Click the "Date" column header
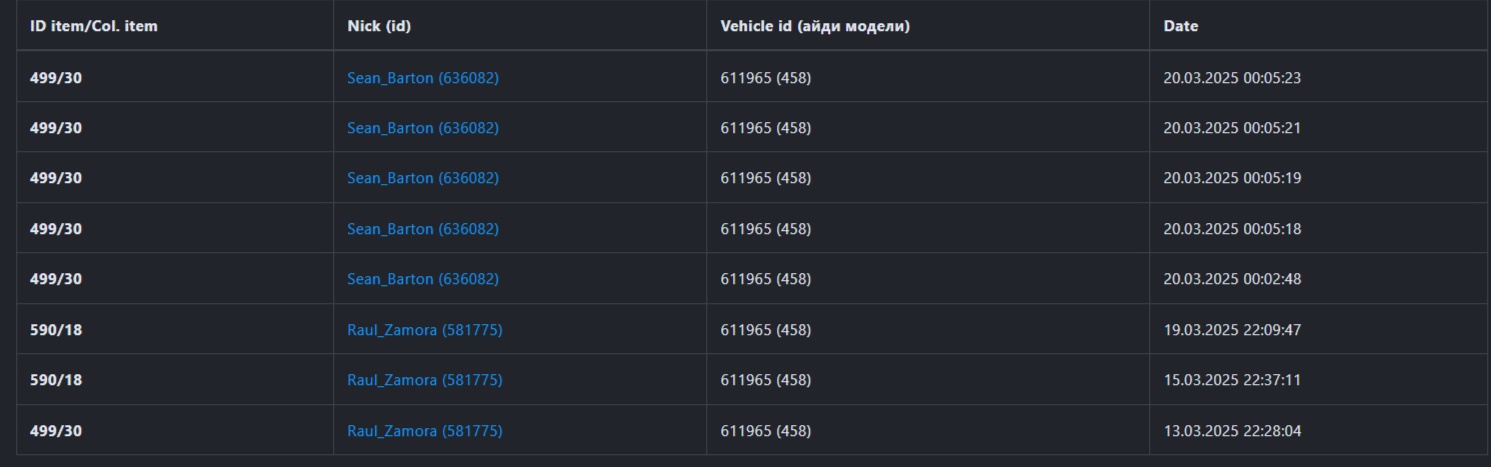 point(1180,26)
